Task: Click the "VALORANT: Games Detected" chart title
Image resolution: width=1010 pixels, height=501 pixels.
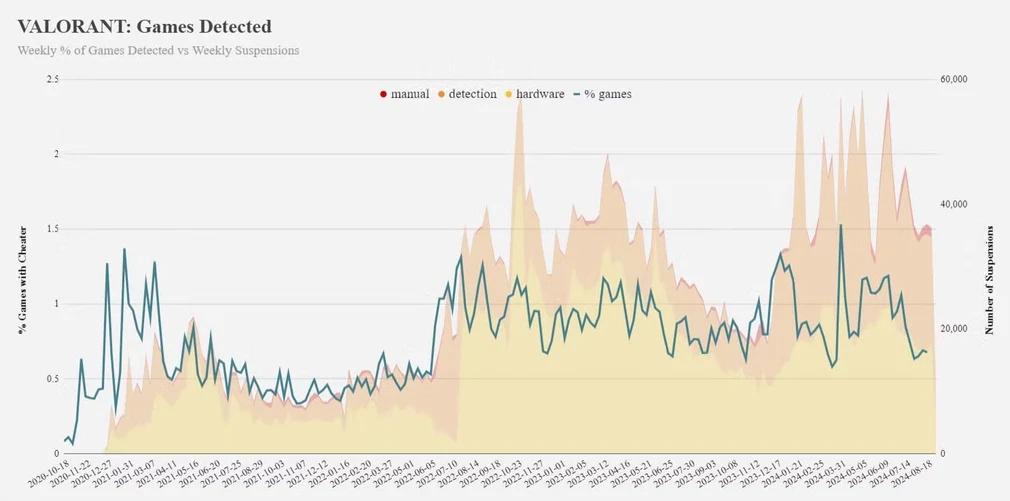Action: (x=144, y=26)
